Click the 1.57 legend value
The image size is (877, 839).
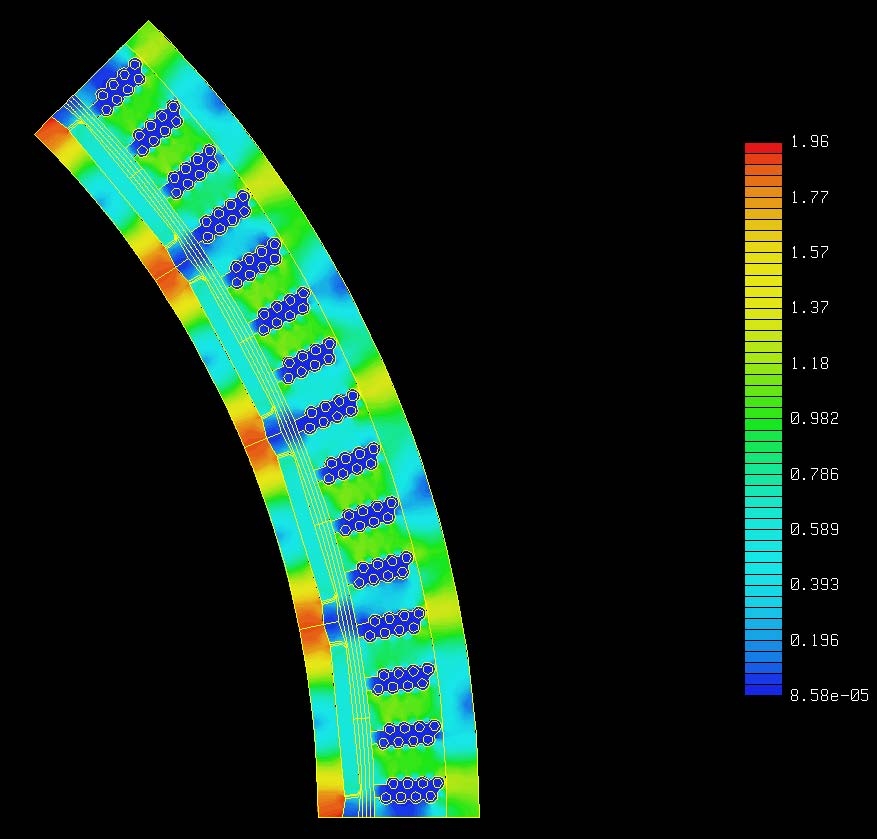[x=809, y=253]
